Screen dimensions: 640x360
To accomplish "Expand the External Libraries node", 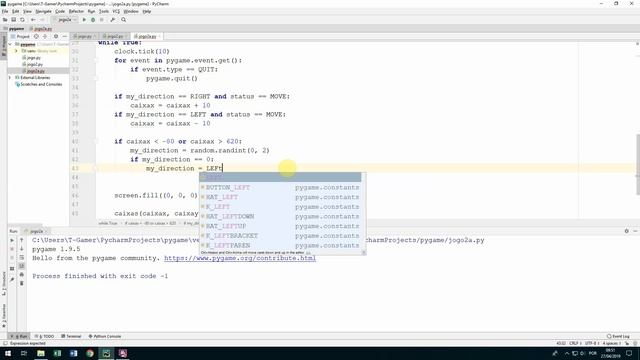I will pos(10,77).
